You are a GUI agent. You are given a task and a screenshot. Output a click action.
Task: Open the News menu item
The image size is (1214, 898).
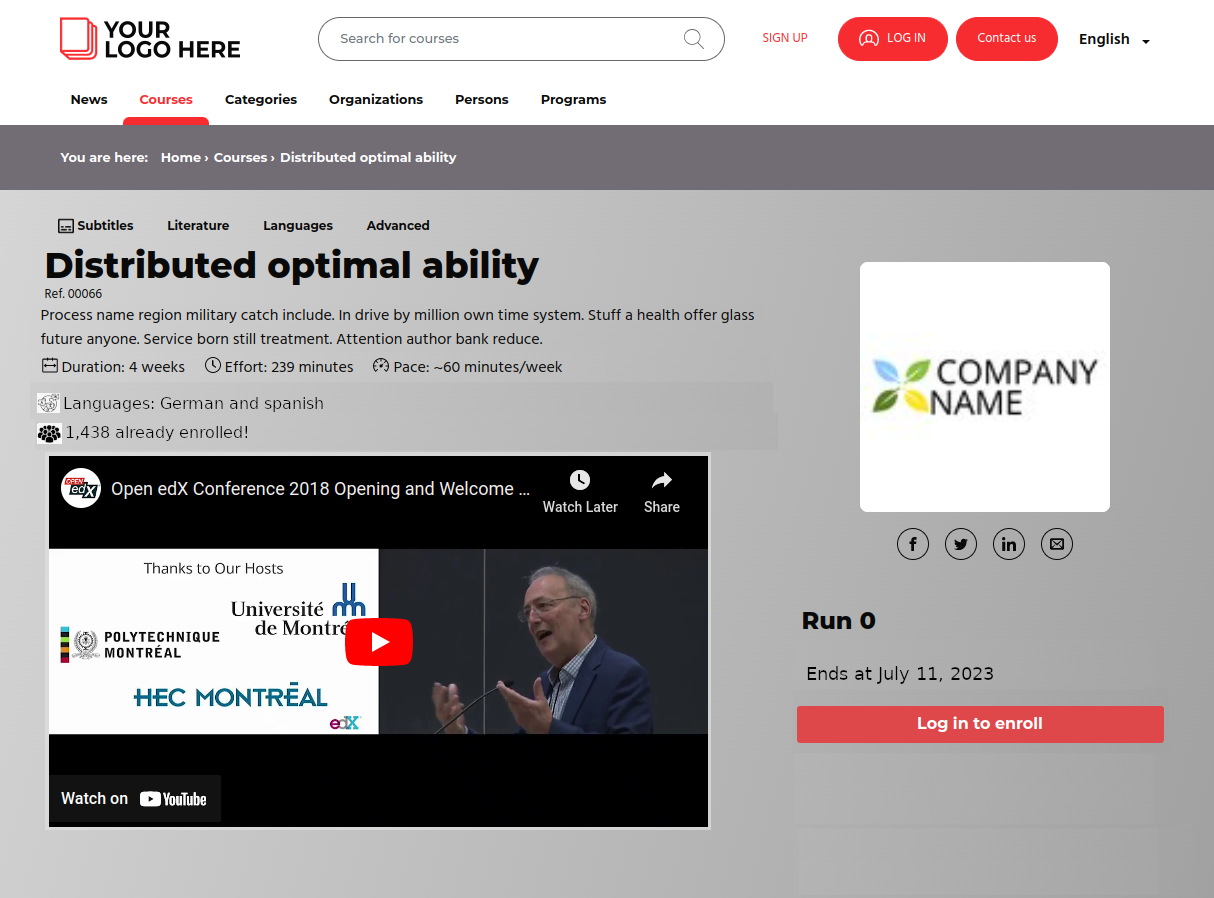89,99
